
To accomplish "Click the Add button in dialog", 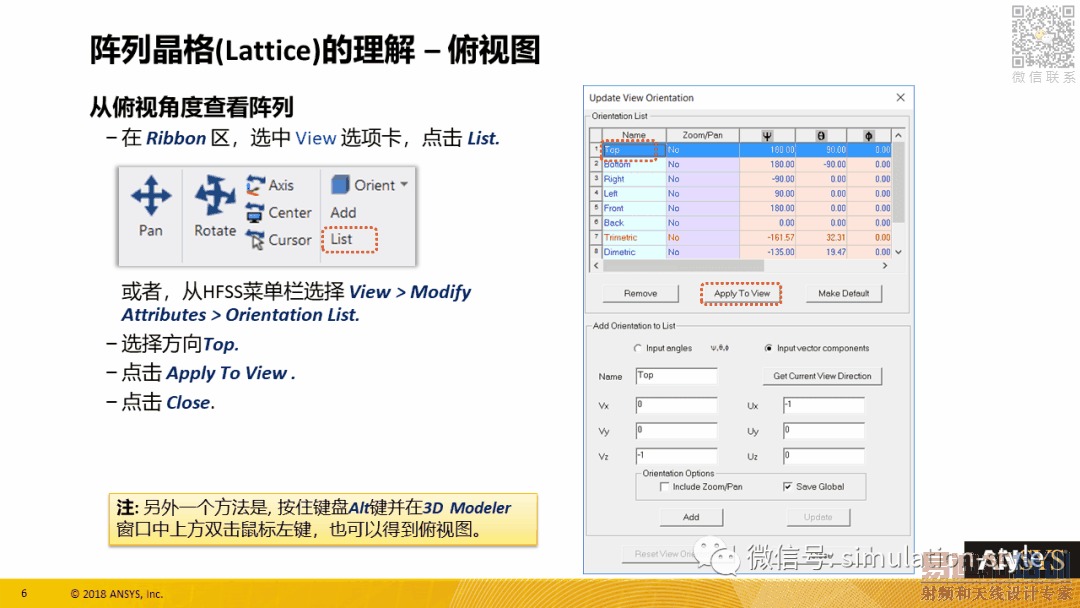I will tap(691, 517).
